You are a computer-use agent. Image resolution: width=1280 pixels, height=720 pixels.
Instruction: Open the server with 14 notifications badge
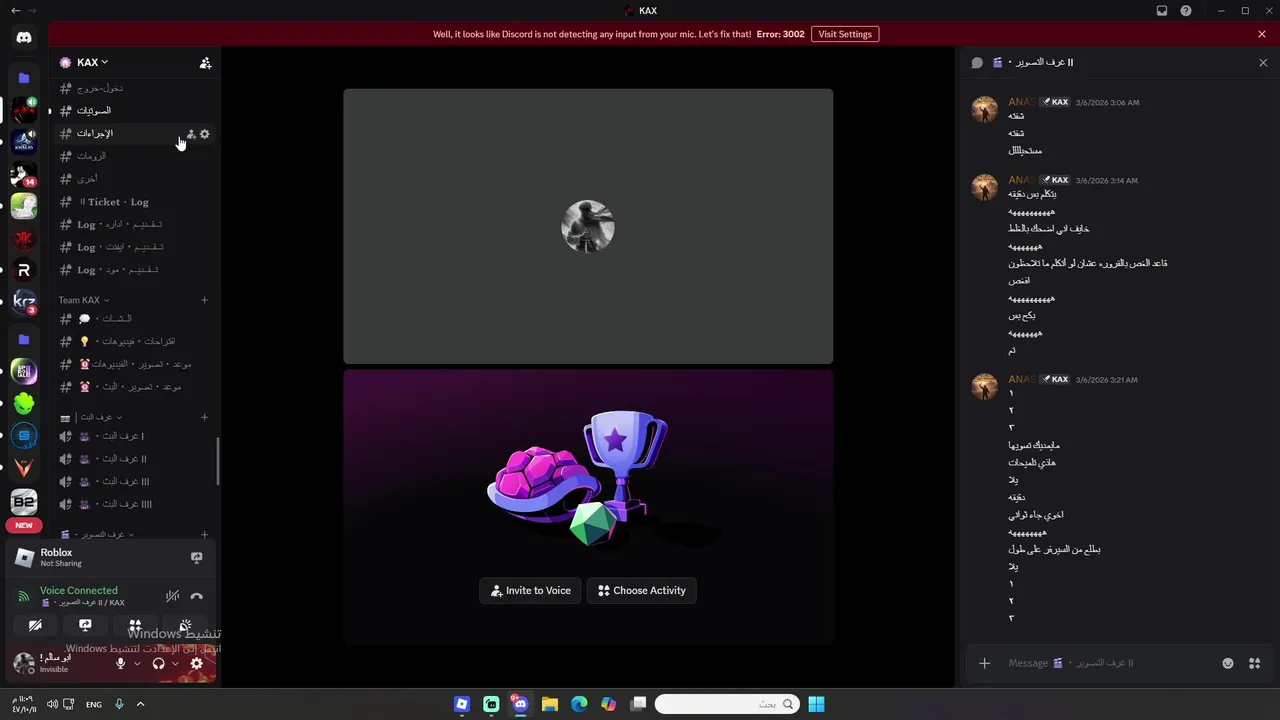click(24, 174)
